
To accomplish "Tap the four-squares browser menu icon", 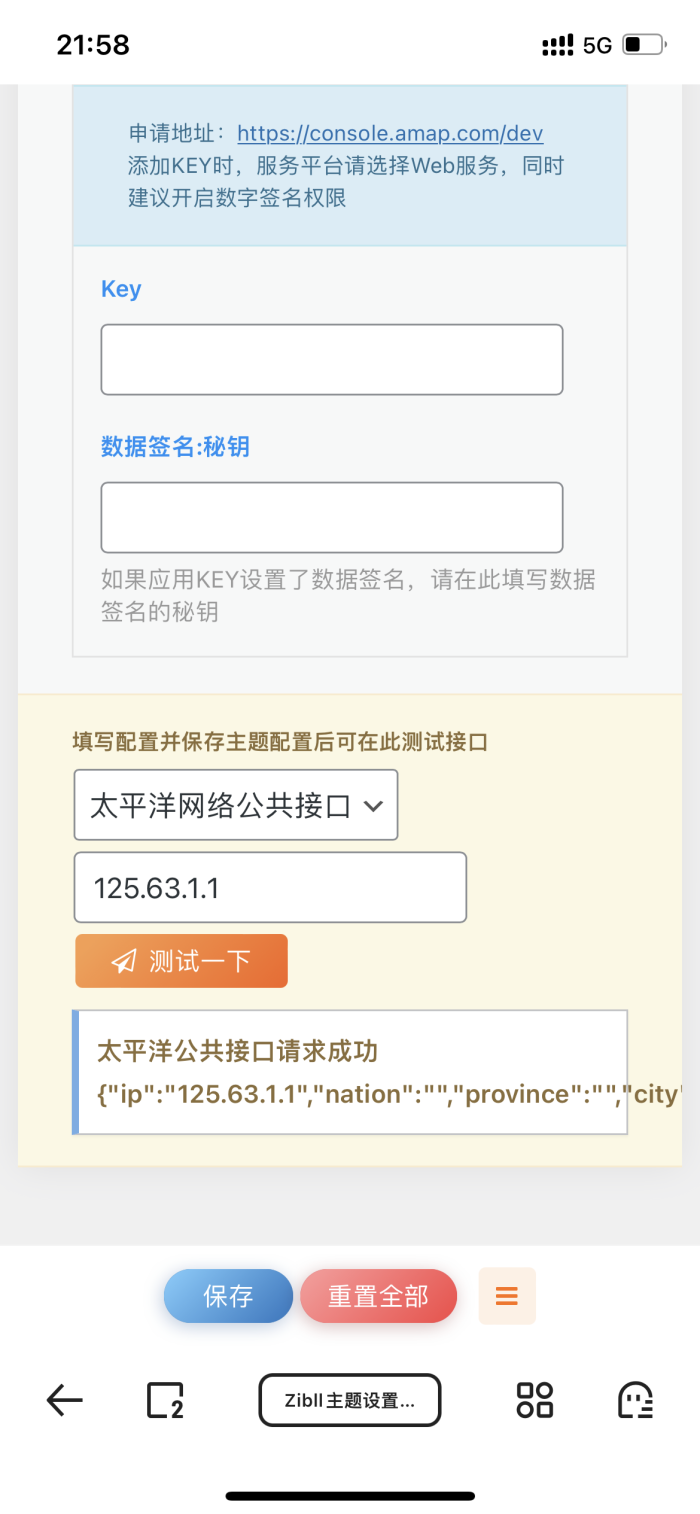I will point(533,1399).
